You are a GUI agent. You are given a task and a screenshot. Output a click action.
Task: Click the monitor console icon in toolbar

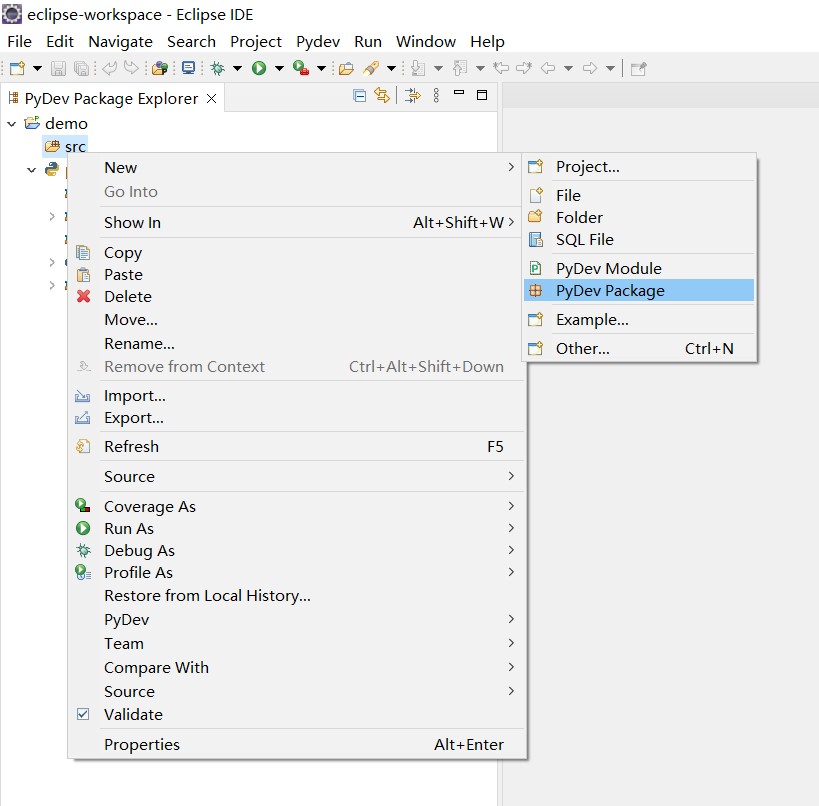pyautogui.click(x=188, y=68)
